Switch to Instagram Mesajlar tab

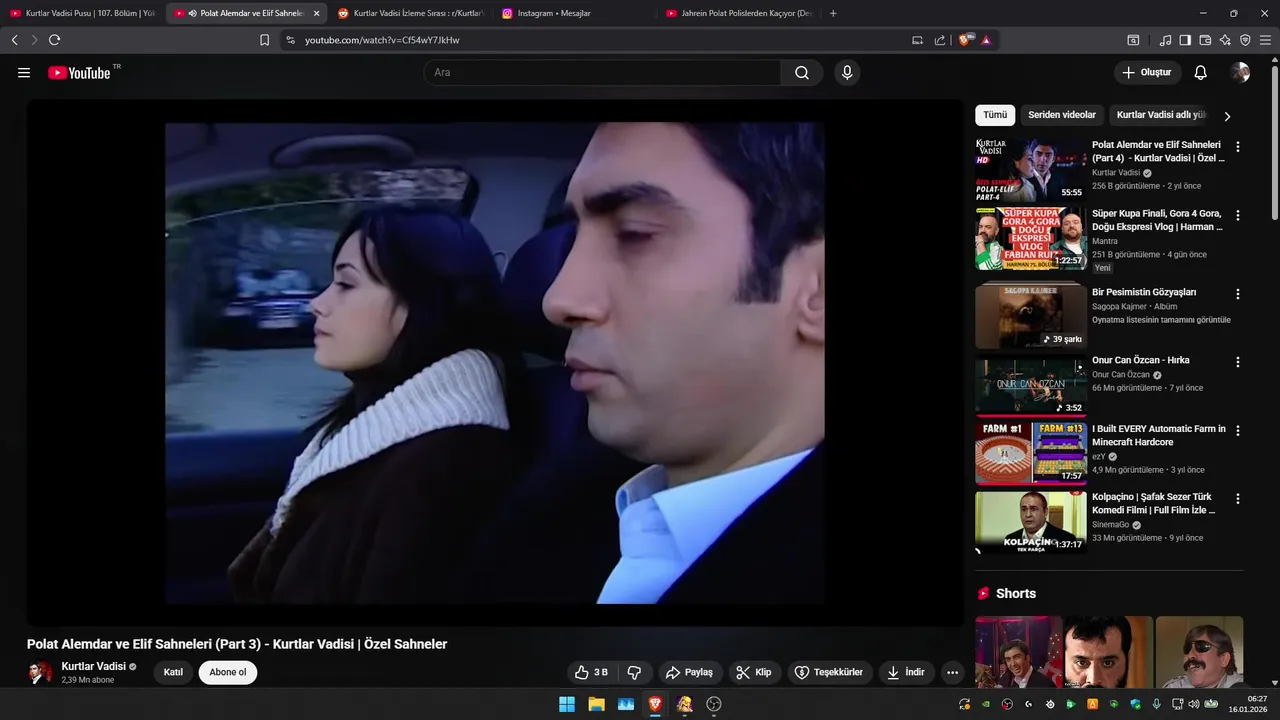(x=574, y=13)
